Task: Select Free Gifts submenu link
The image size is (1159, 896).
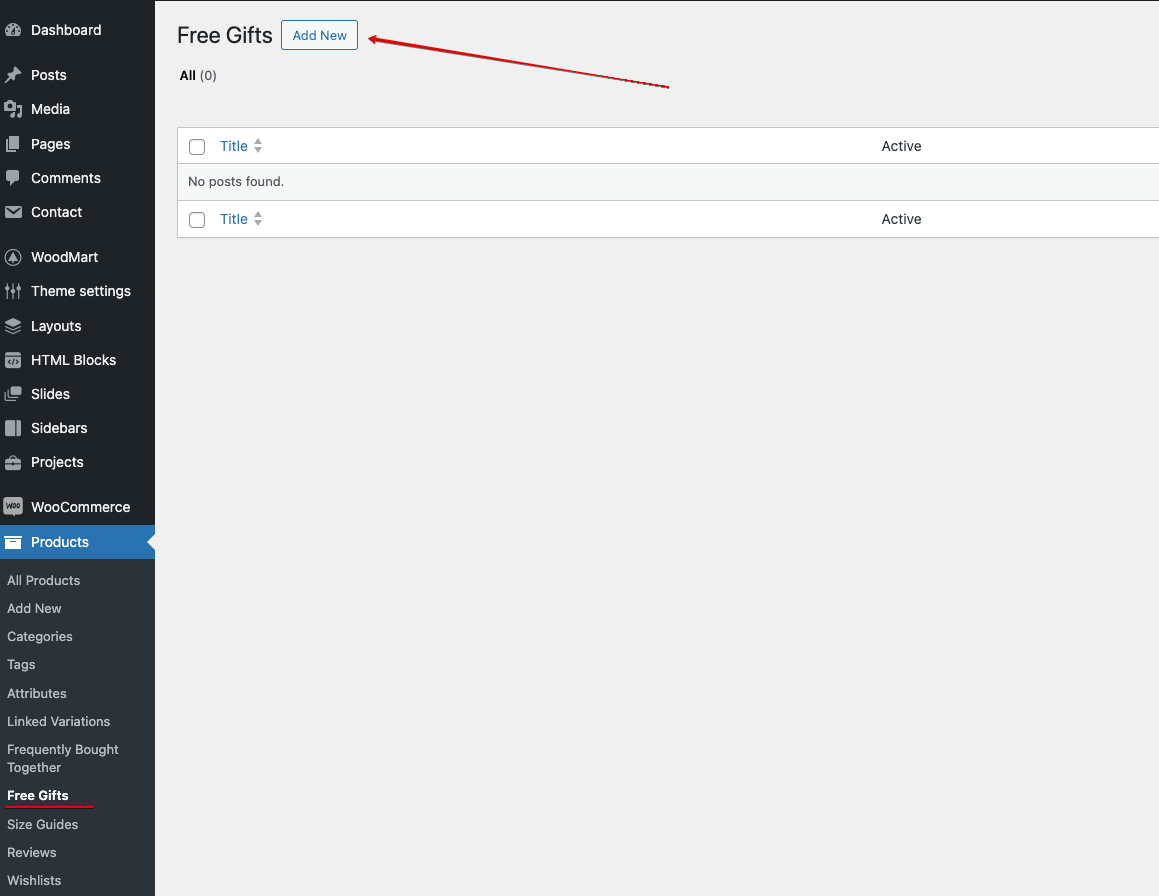Action: pos(38,795)
